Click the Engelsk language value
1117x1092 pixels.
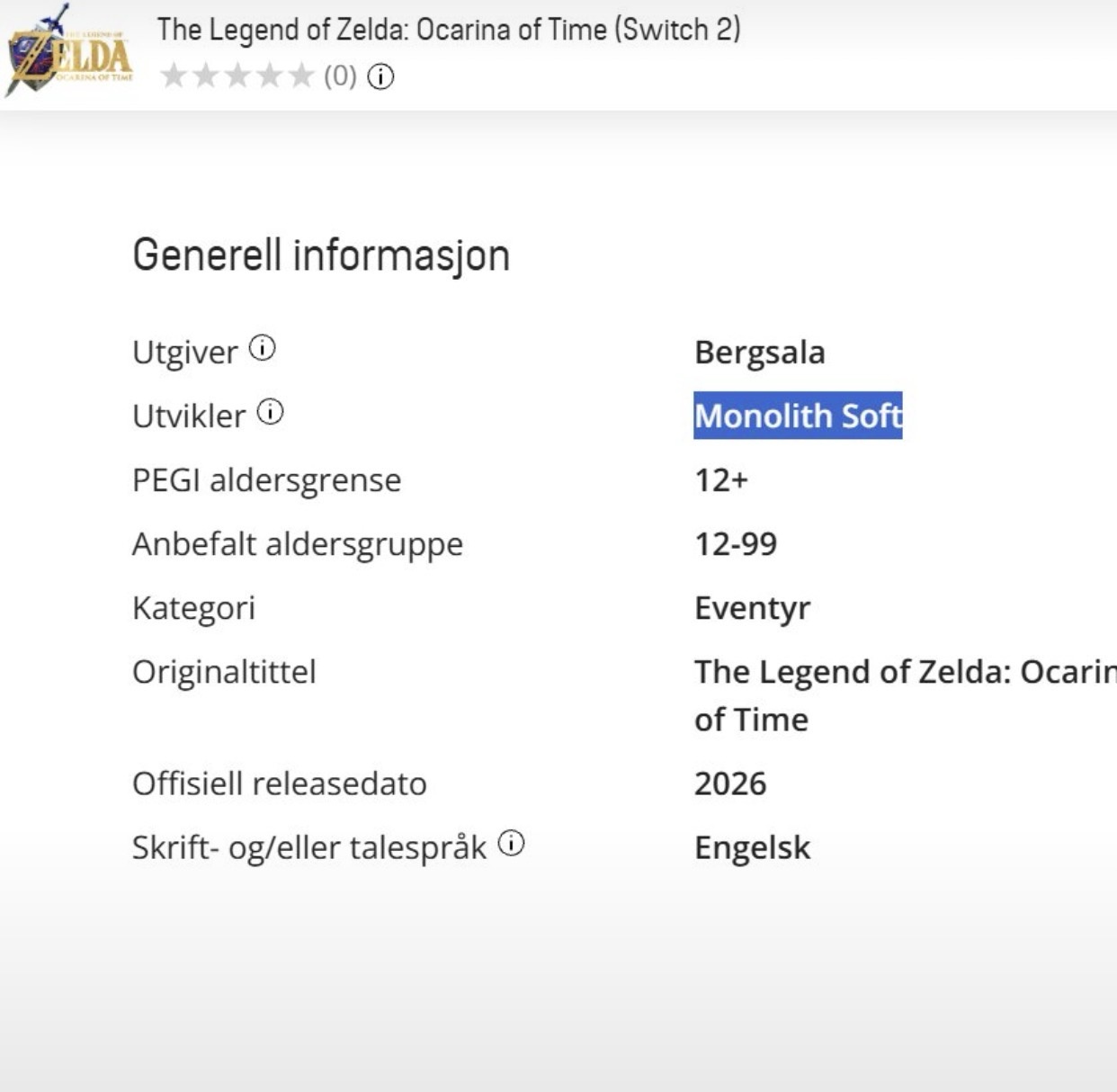point(752,848)
